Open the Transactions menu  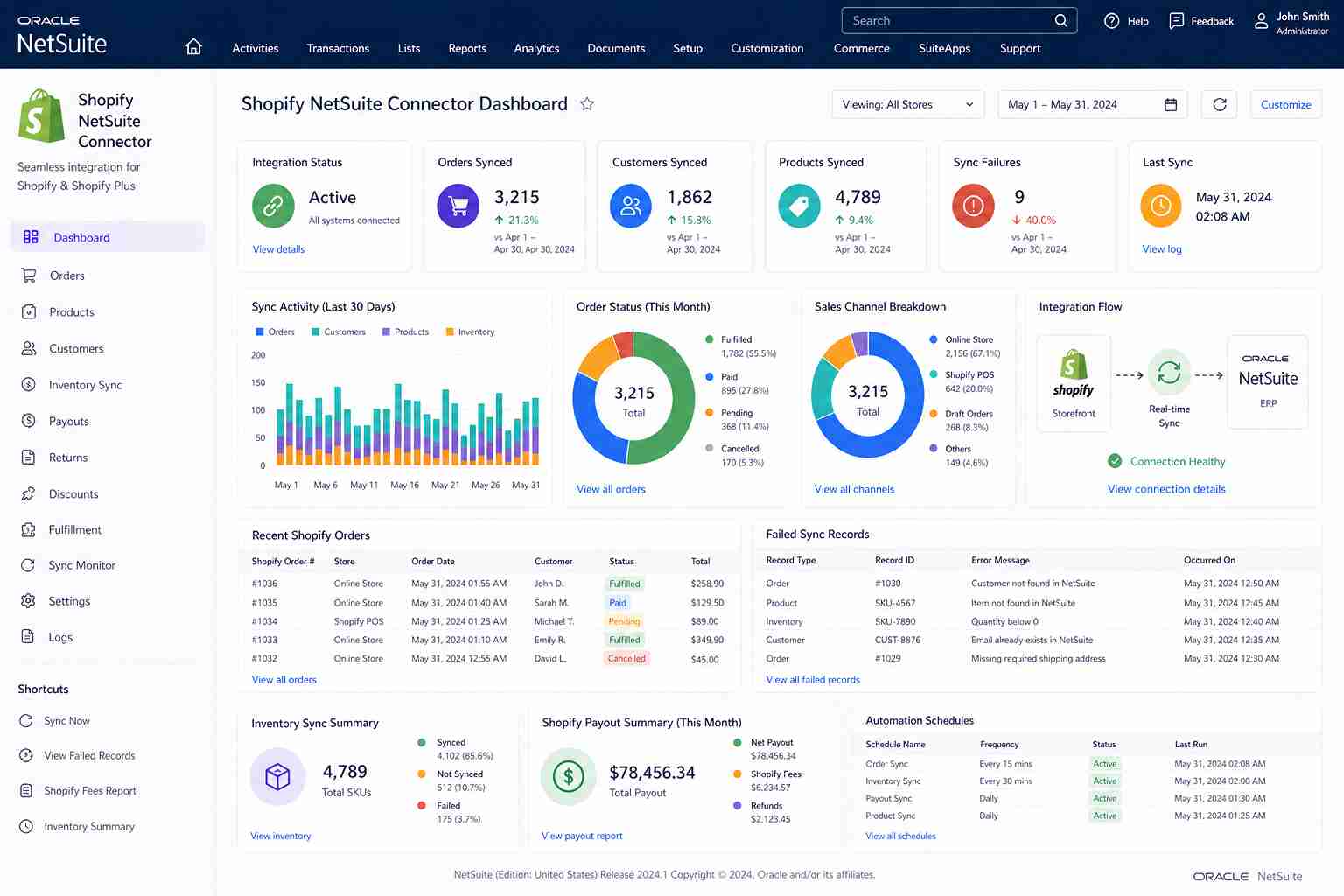338,48
